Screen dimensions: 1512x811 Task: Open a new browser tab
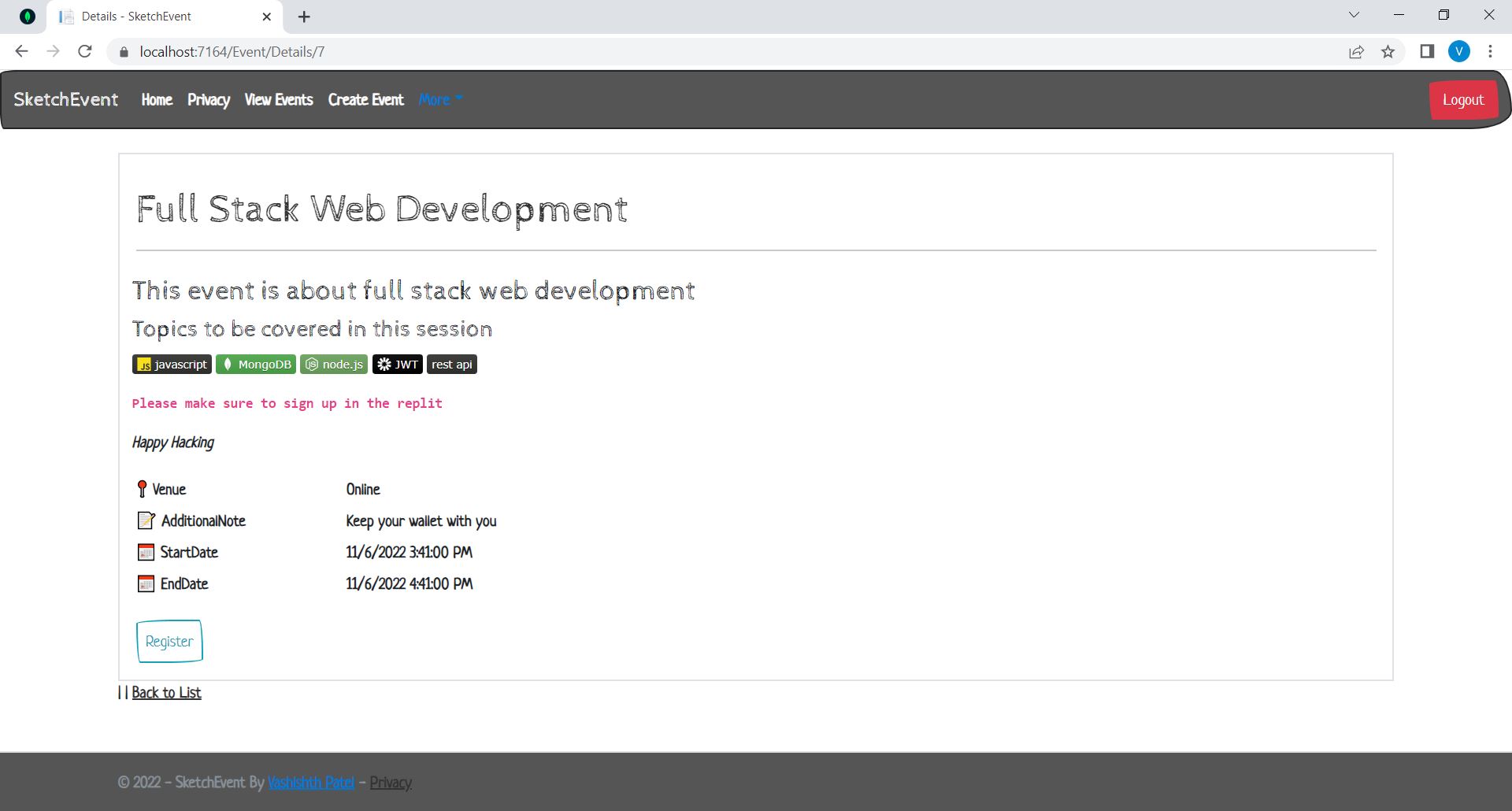click(x=304, y=17)
